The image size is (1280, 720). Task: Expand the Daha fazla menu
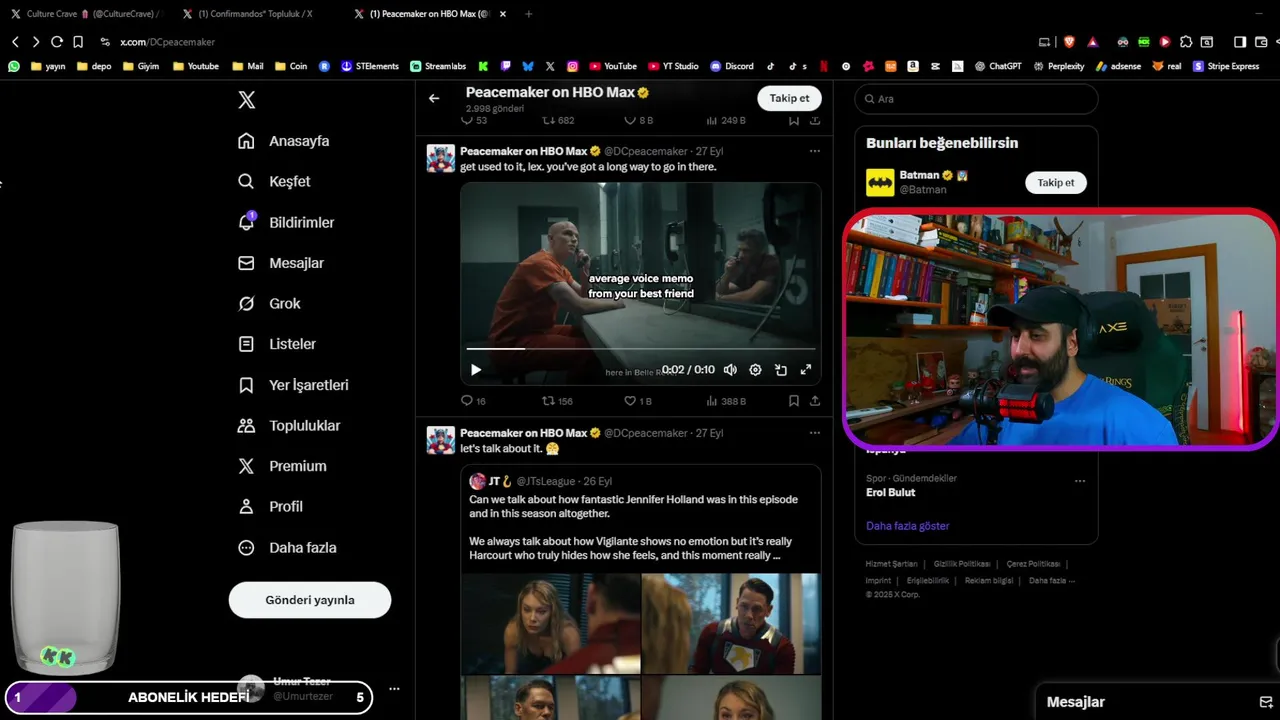coord(287,547)
